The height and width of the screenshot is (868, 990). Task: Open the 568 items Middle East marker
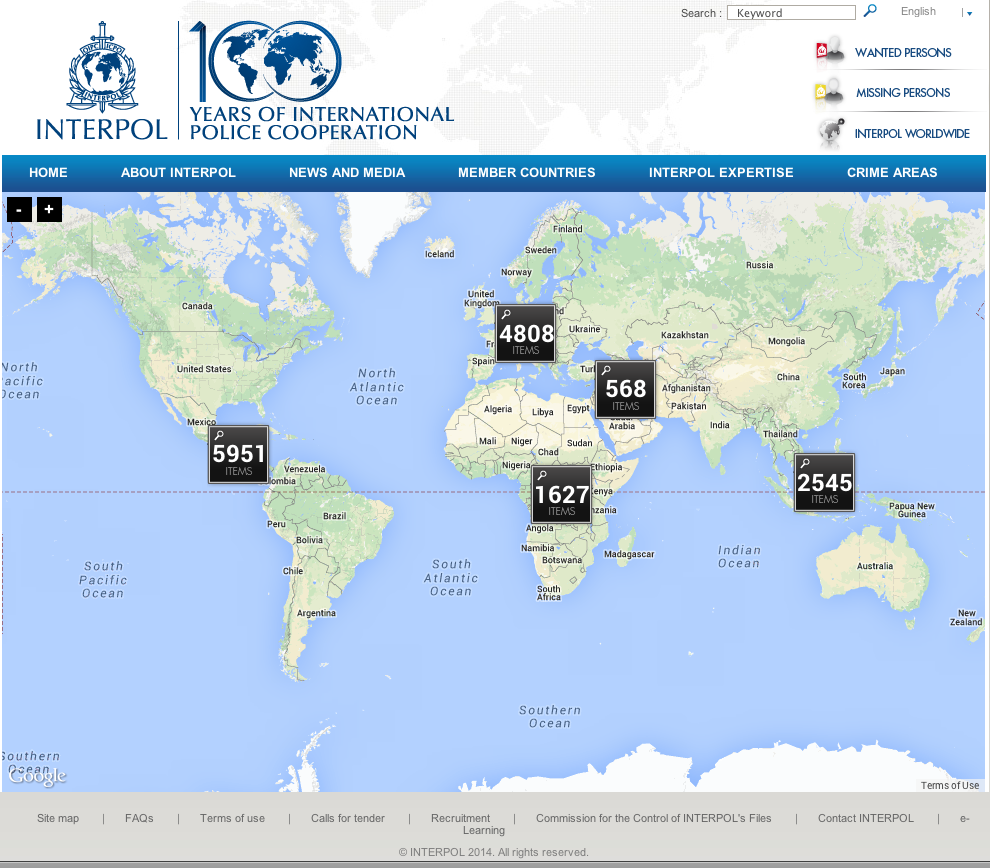point(625,389)
